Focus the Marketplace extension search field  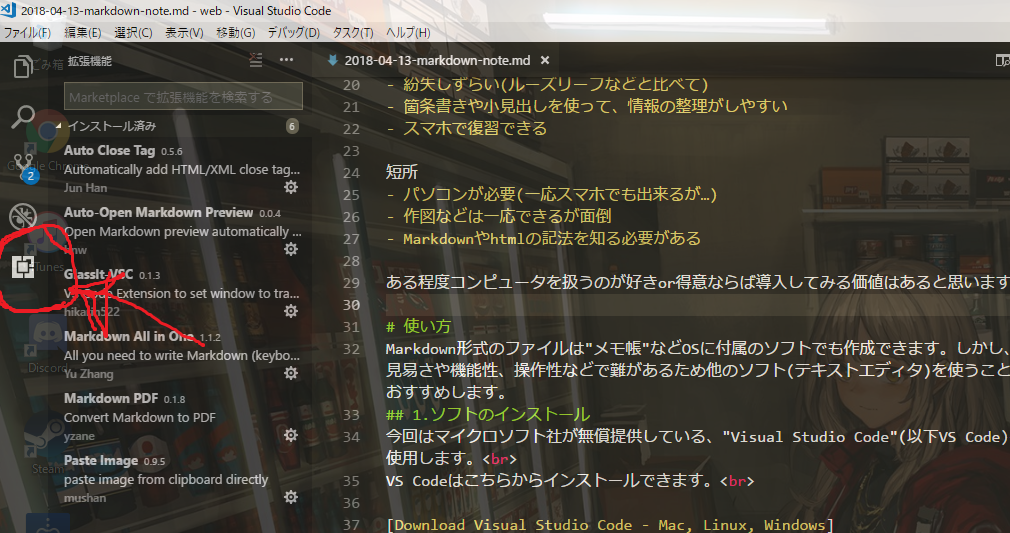click(183, 97)
